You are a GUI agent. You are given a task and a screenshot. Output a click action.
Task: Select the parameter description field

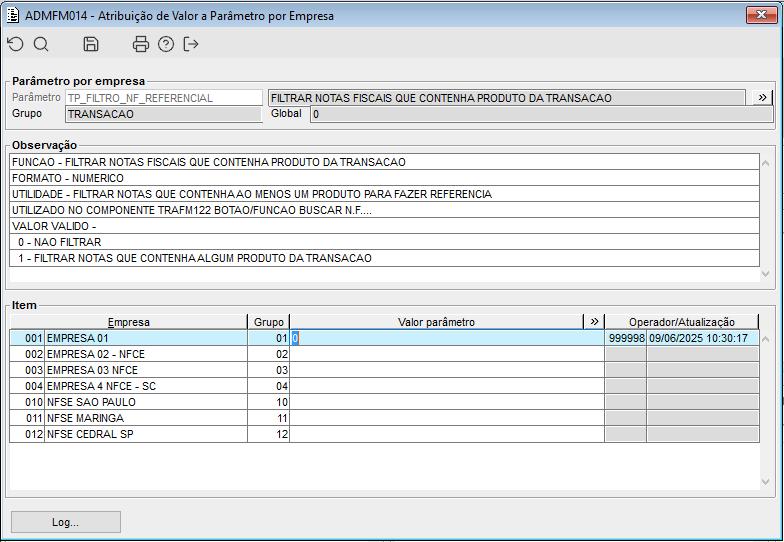(x=506, y=98)
